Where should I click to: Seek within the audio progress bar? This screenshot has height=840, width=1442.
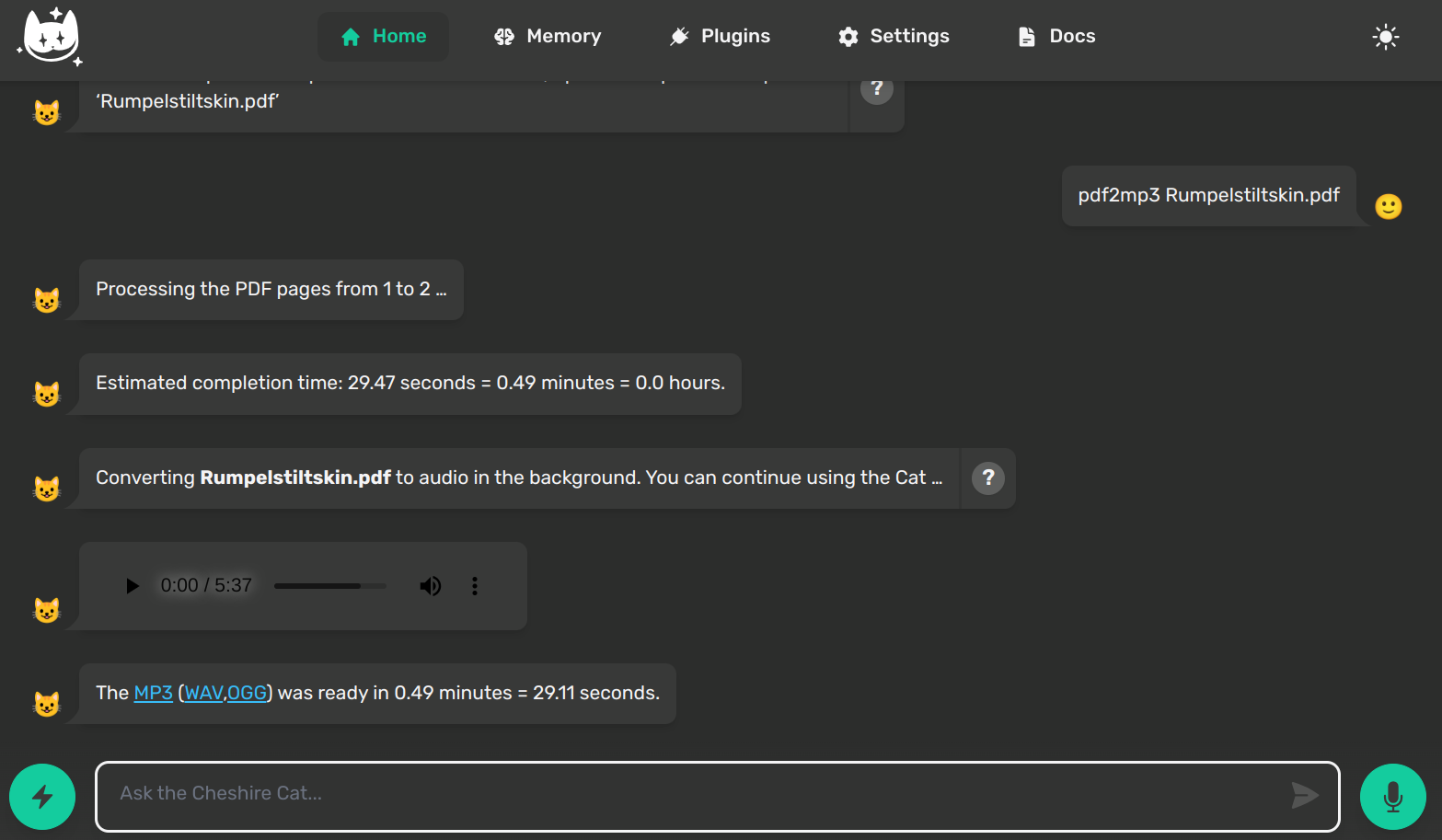(330, 586)
